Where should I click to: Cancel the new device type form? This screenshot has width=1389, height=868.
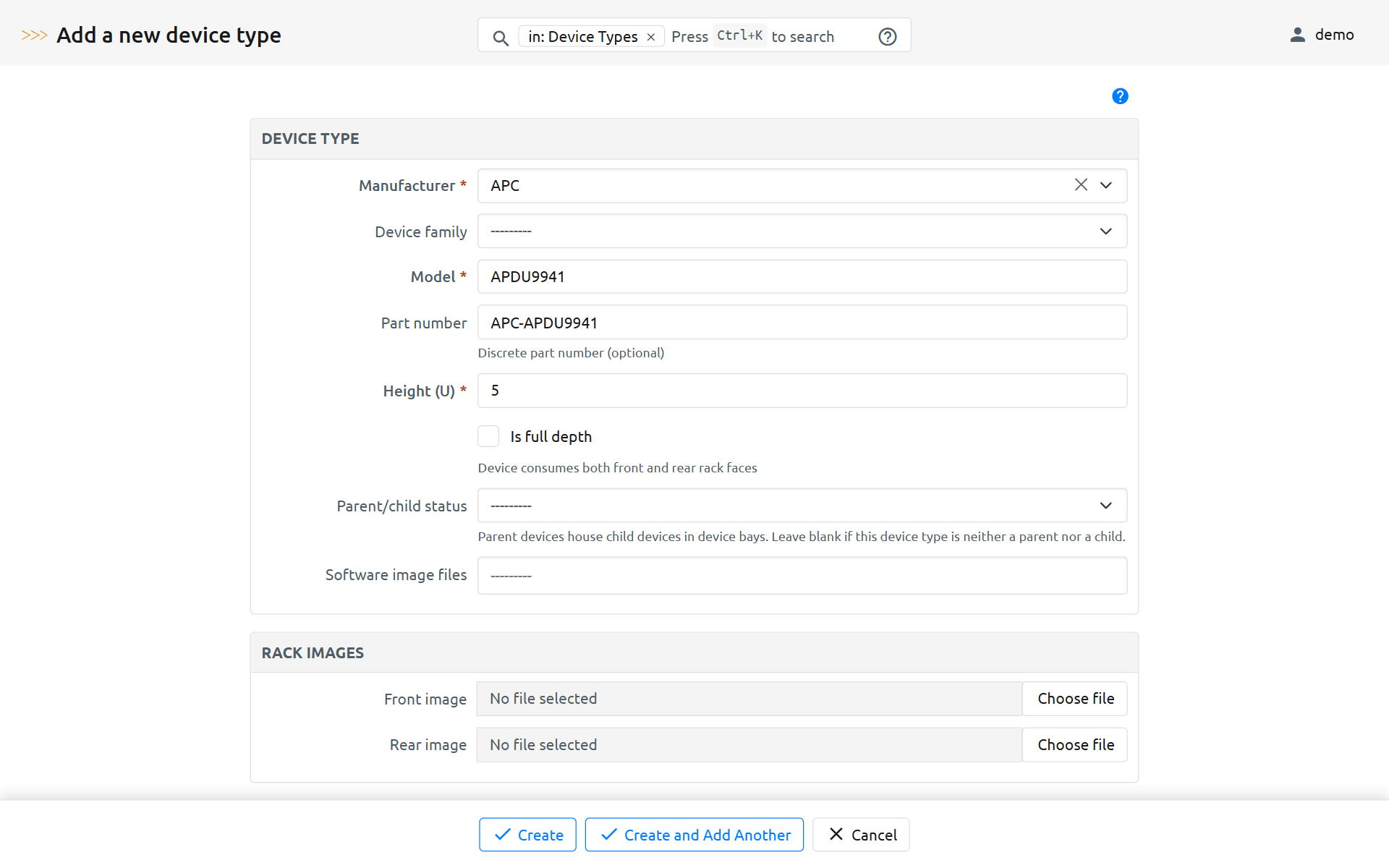pos(861,835)
